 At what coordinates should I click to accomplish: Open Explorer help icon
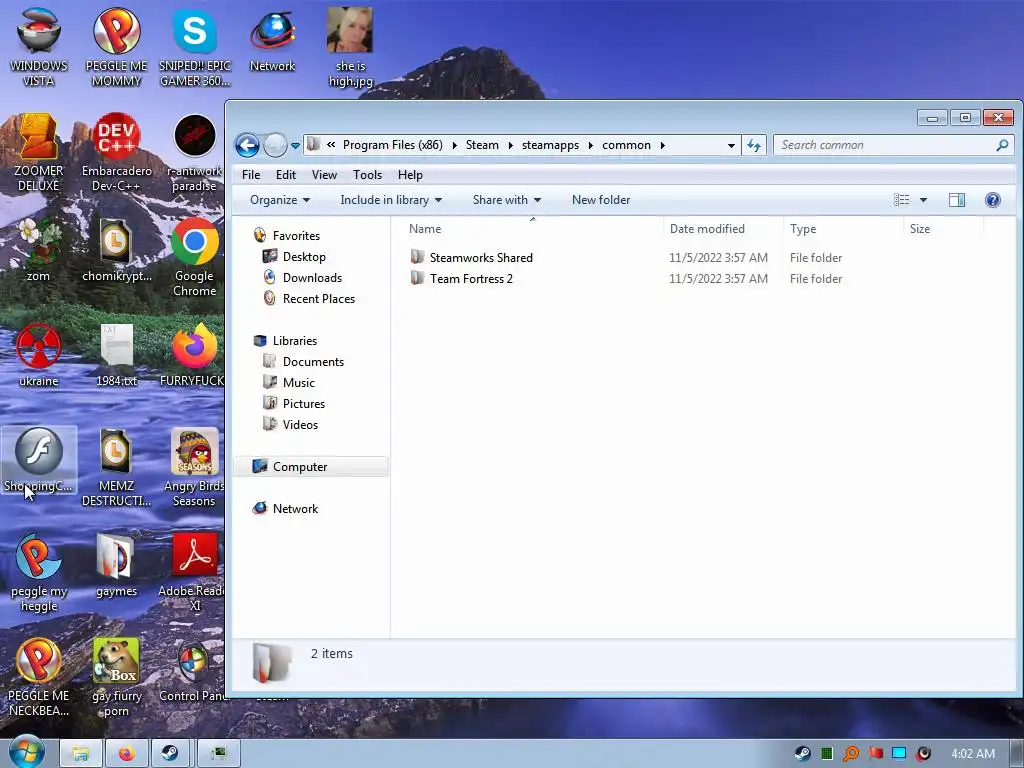click(993, 200)
